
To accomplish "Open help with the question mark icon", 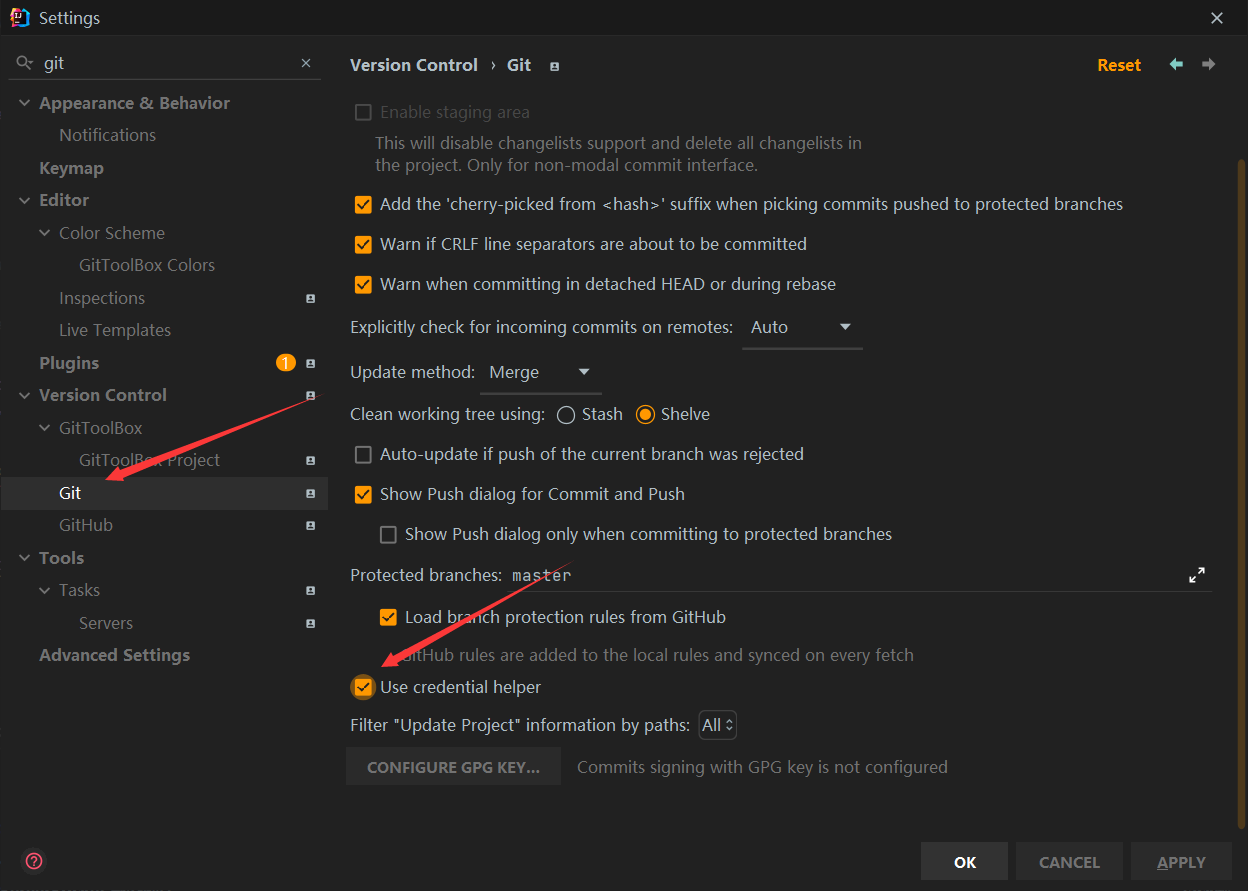I will (x=34, y=861).
